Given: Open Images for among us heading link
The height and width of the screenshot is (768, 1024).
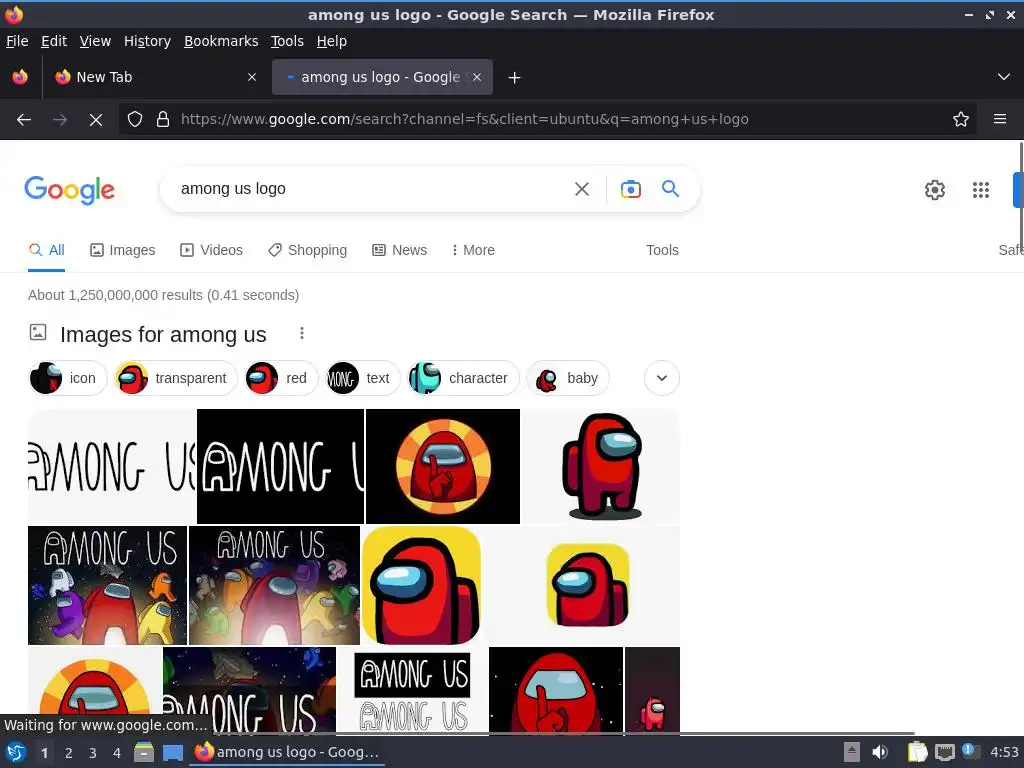Looking at the screenshot, I should point(163,334).
